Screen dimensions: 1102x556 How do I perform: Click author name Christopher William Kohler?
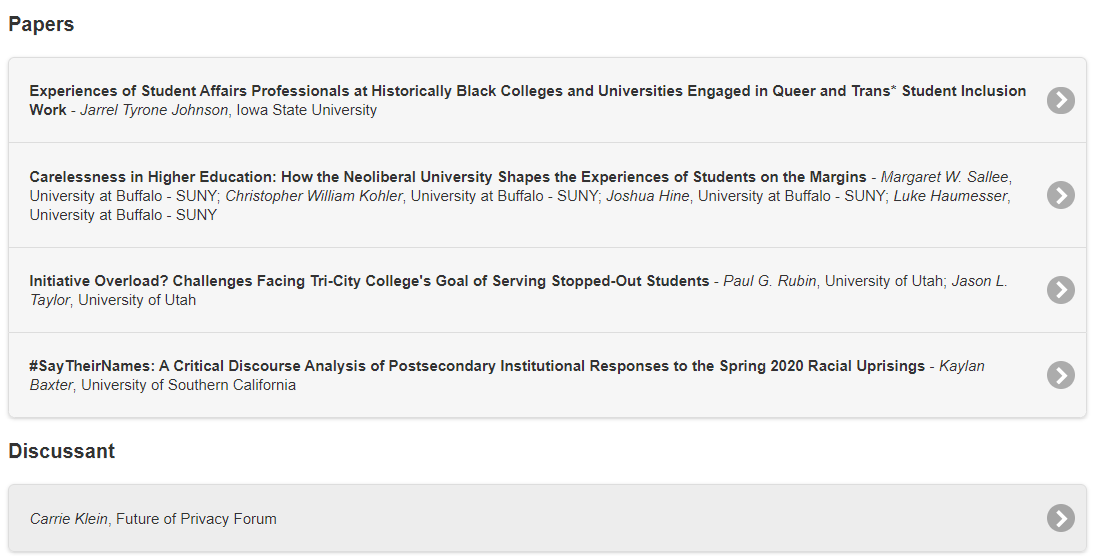point(313,196)
